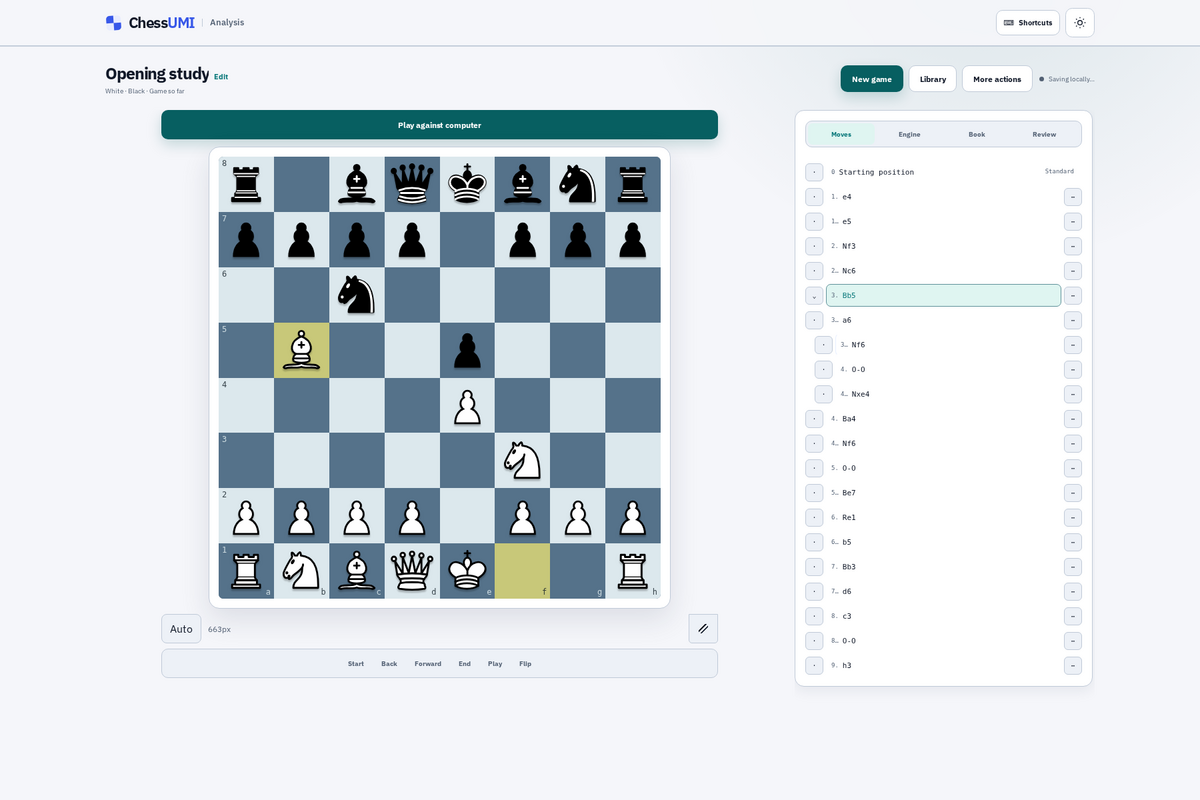The image size is (1200, 800).
Task: Click the Analysis header link
Action: click(227, 22)
